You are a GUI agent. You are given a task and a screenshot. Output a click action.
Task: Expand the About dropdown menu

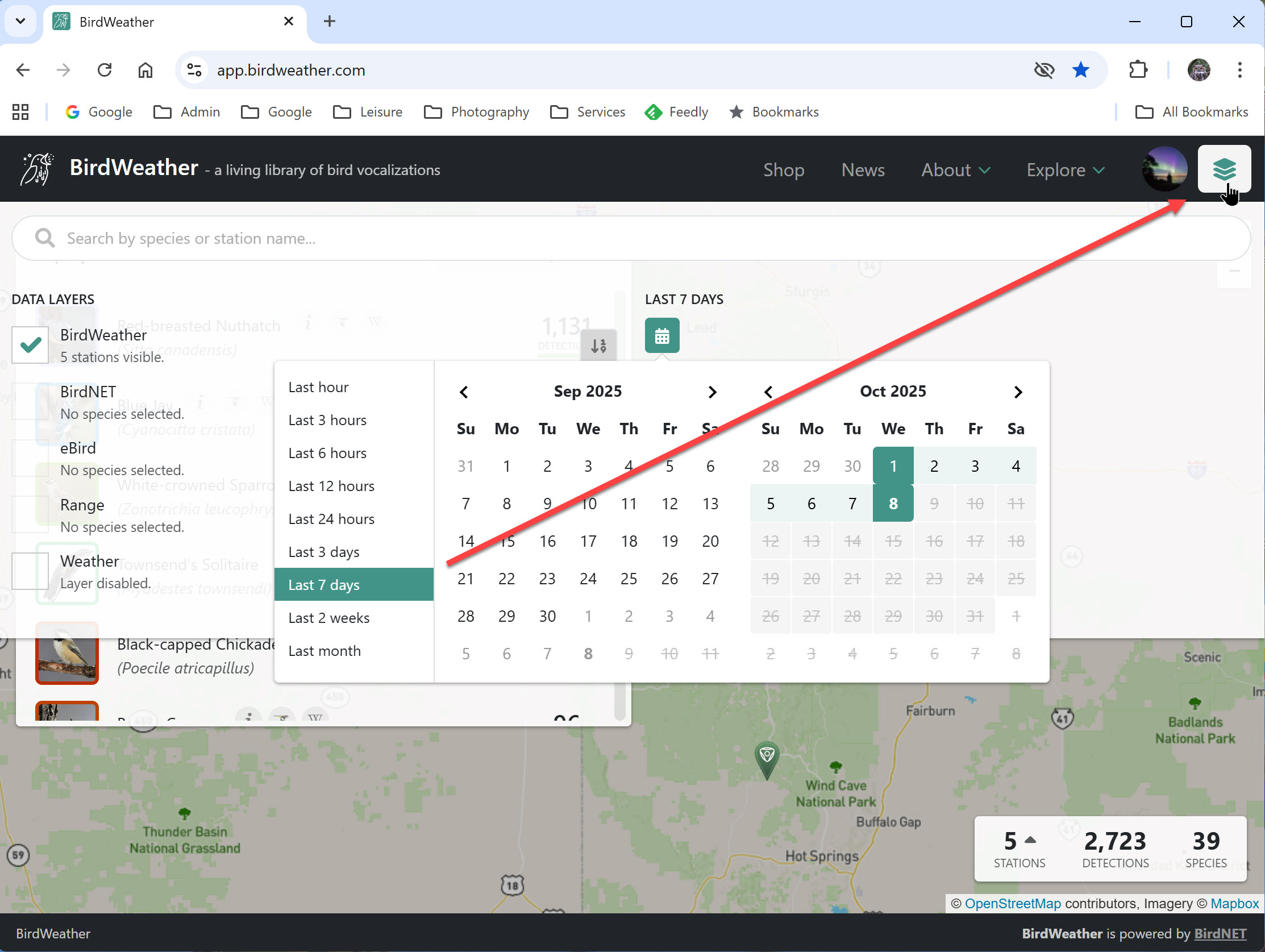click(955, 170)
